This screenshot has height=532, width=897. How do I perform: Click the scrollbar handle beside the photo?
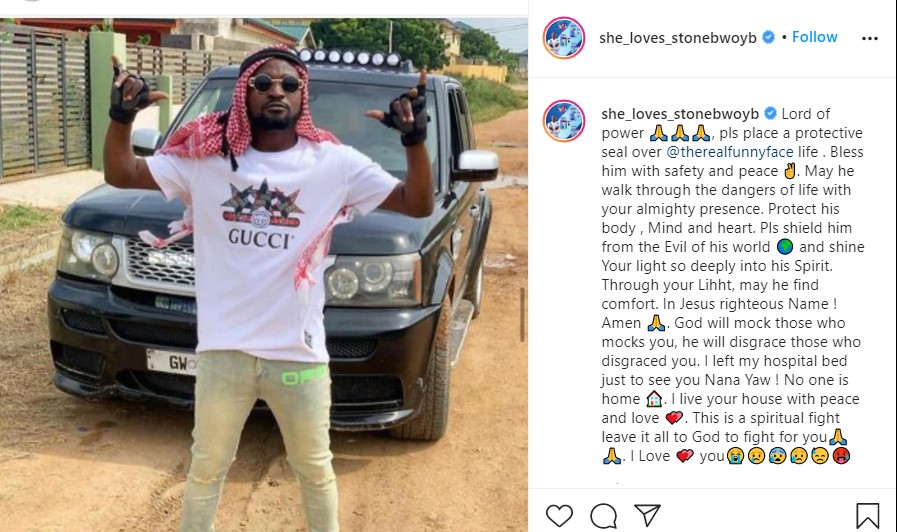[x=522, y=314]
